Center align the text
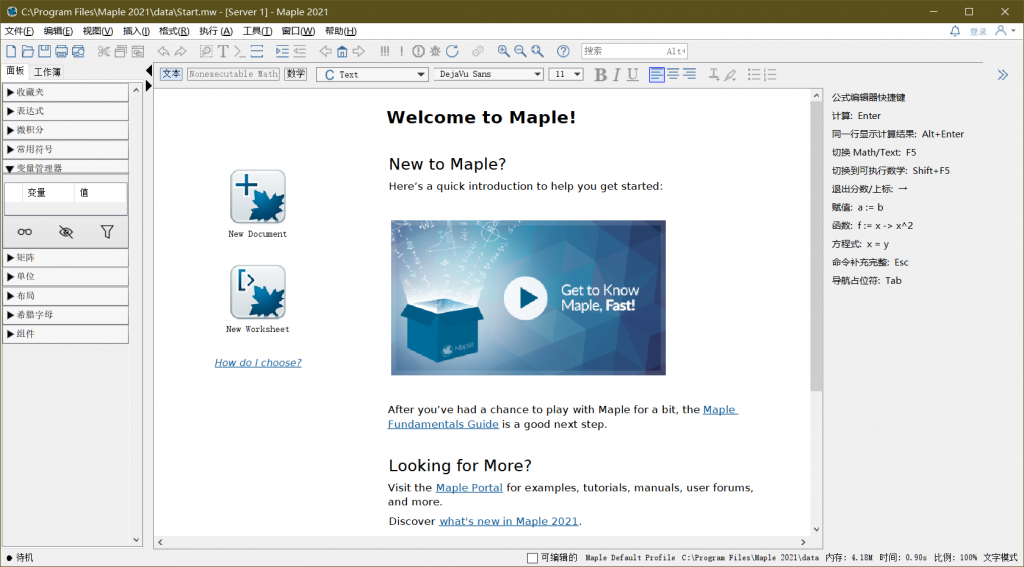Image resolution: width=1024 pixels, height=567 pixels. pyautogui.click(x=673, y=74)
